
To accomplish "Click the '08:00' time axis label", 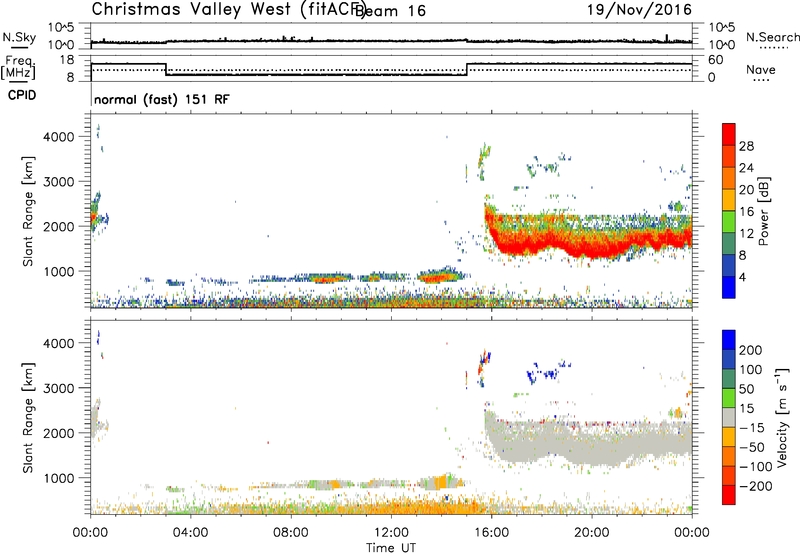I will [291, 533].
